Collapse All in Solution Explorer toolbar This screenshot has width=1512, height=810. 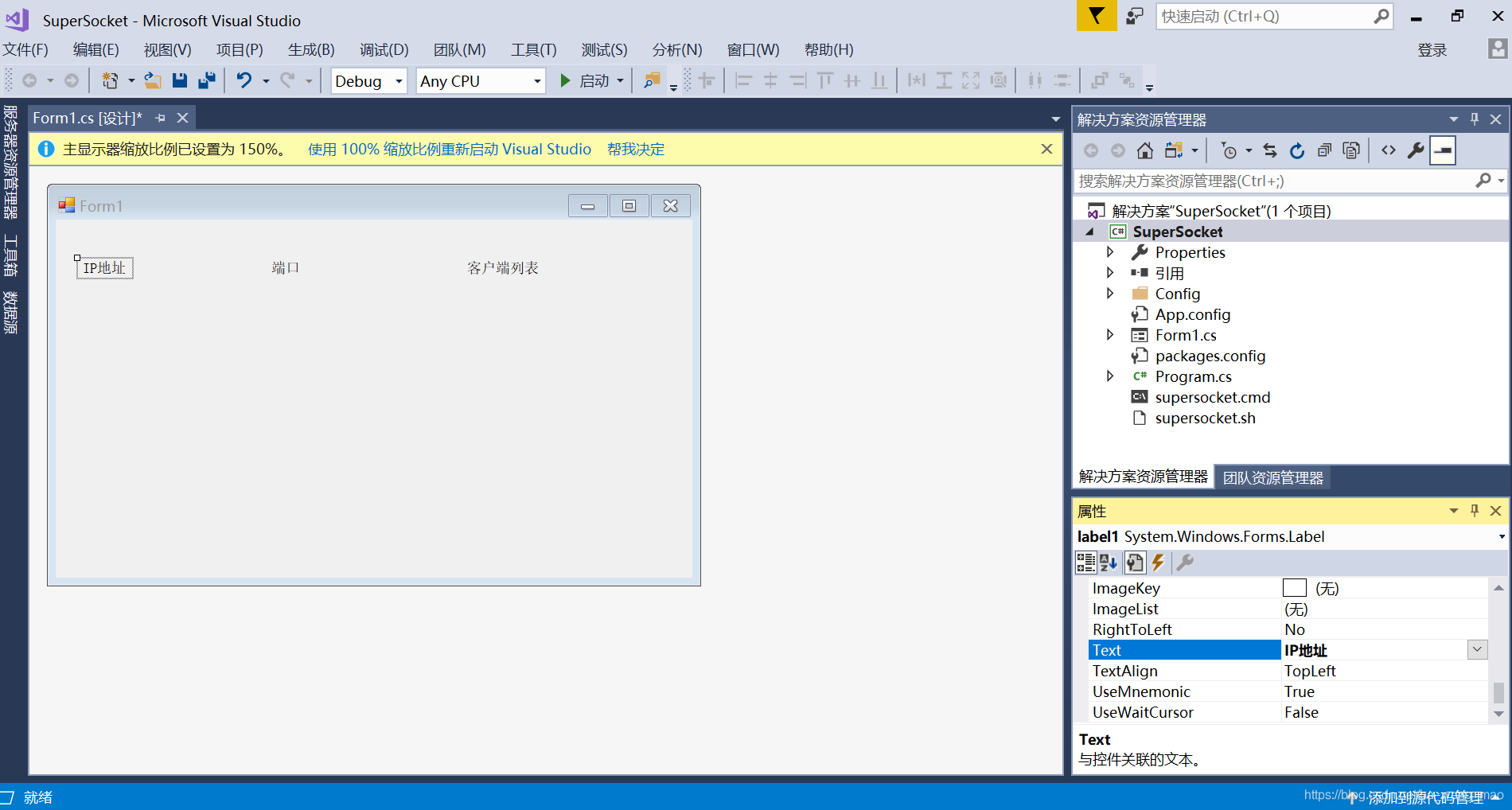pos(1324,150)
